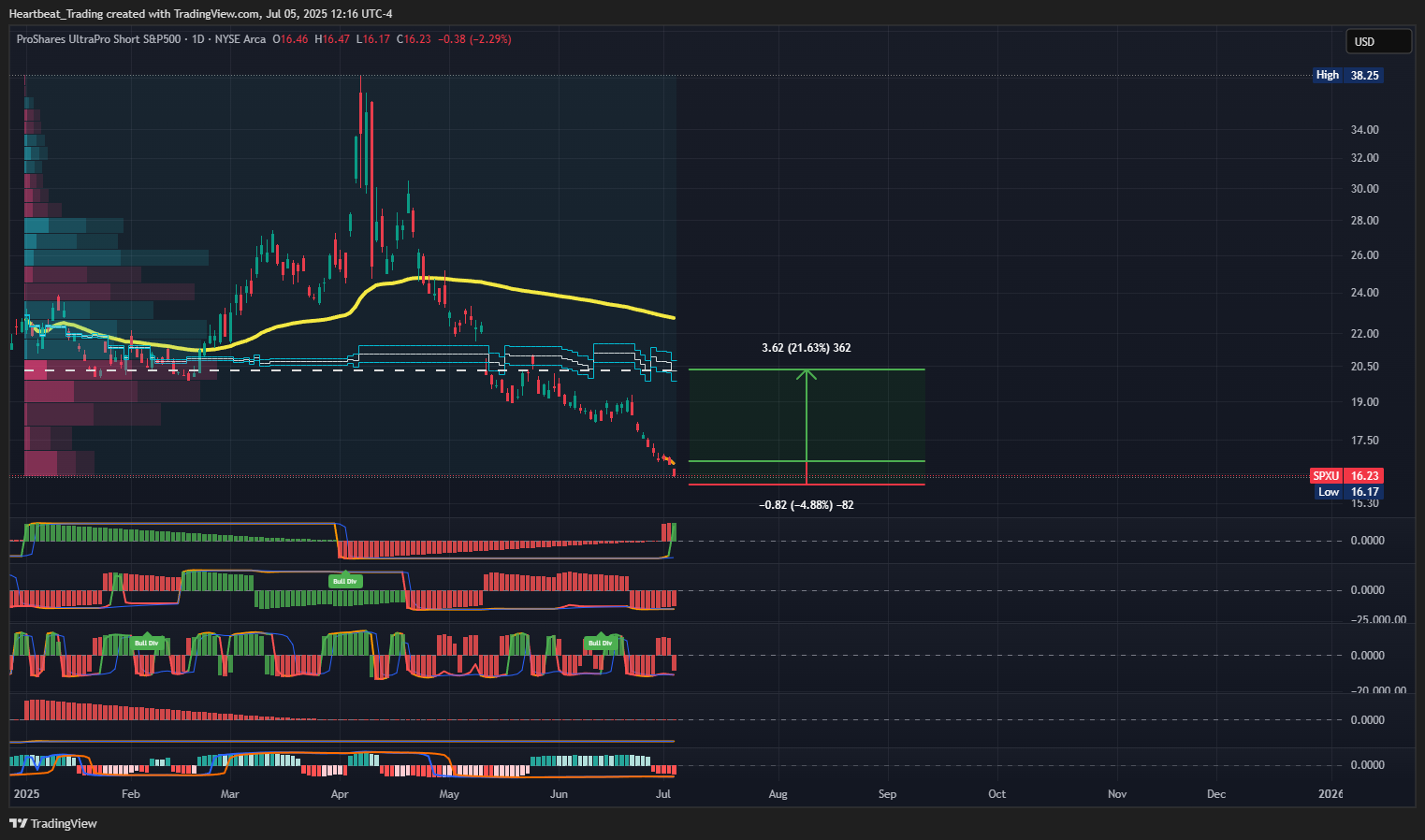The width and height of the screenshot is (1425, 840).
Task: Click the 19.00 price axis label
Action: tap(1364, 402)
